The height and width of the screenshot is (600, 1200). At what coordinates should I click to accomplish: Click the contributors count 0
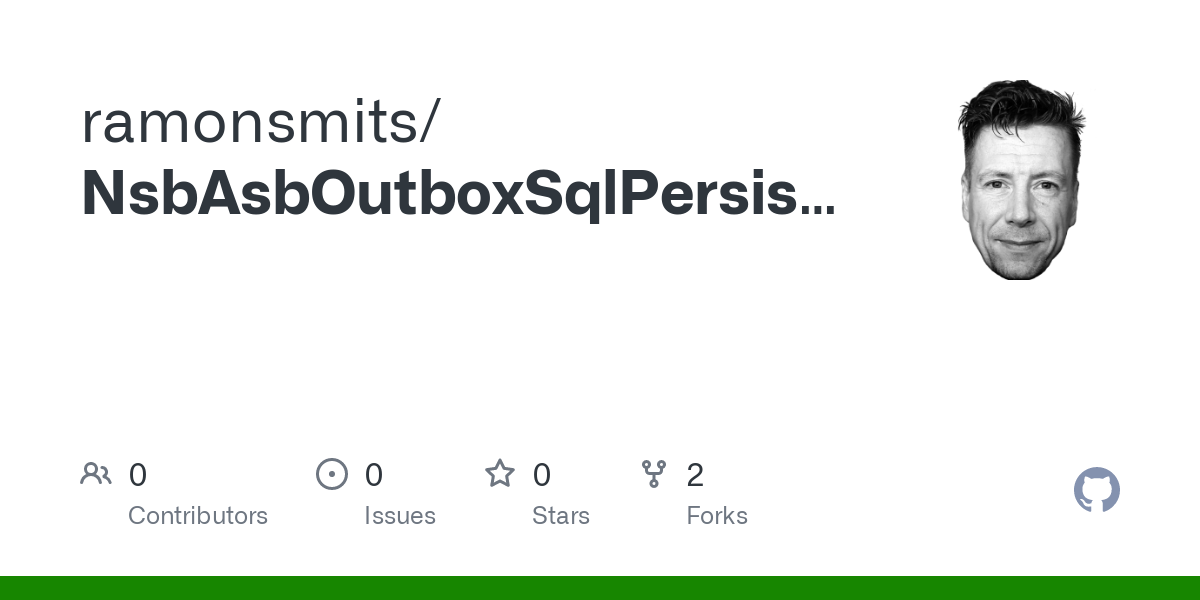[x=138, y=475]
